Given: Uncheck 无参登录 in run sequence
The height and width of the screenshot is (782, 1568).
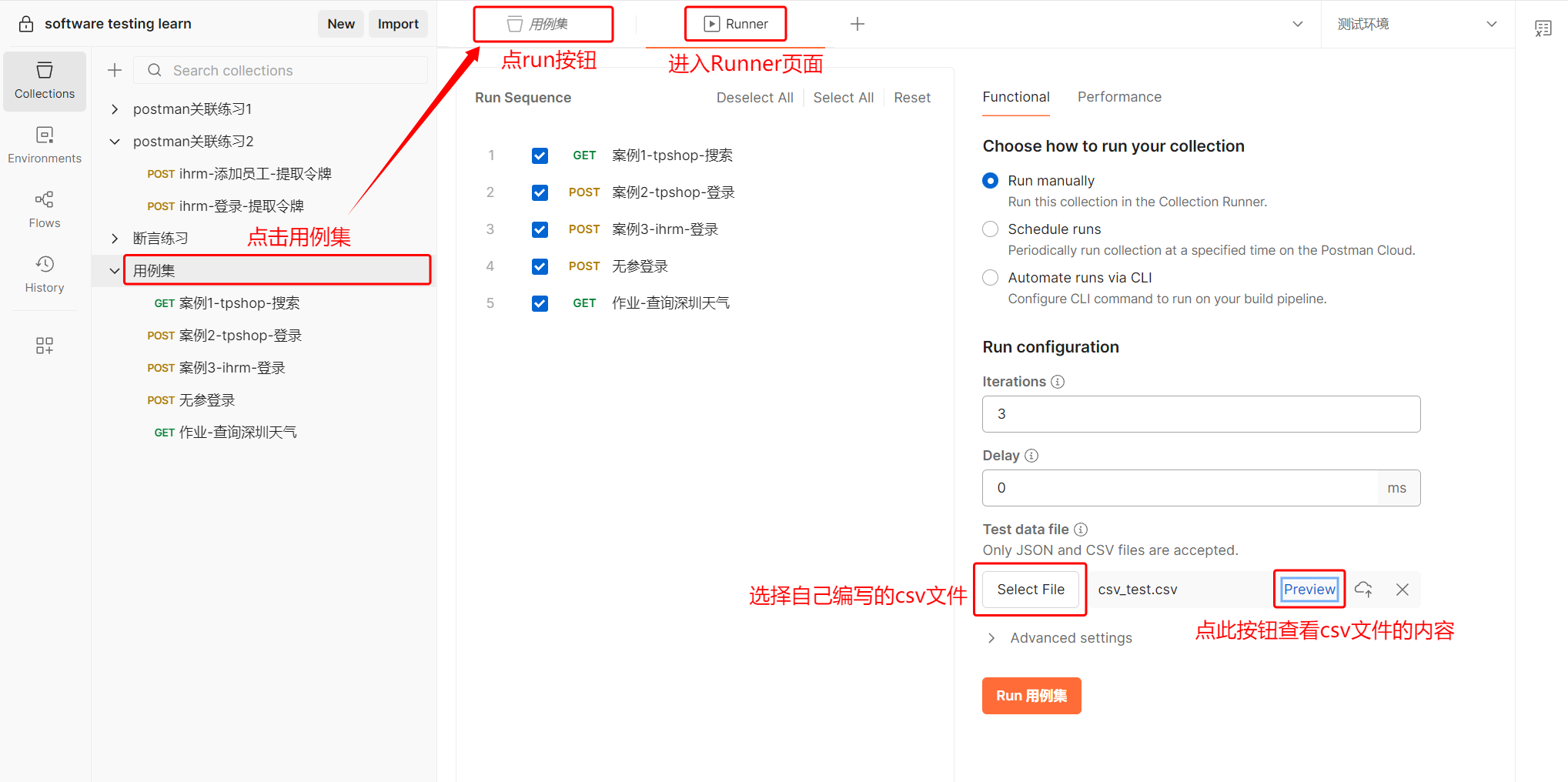Looking at the screenshot, I should (540, 266).
